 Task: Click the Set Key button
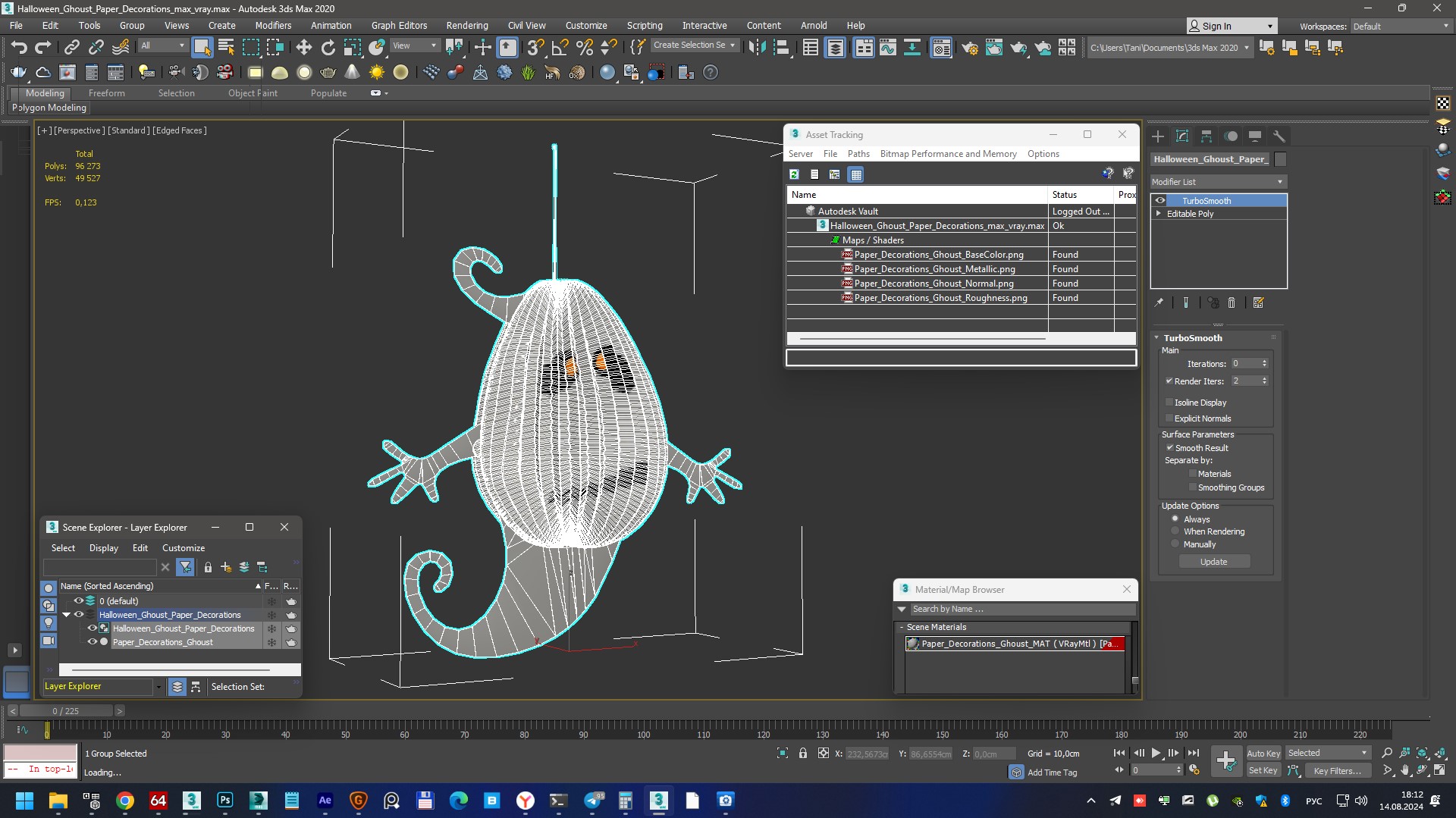pyautogui.click(x=1263, y=771)
